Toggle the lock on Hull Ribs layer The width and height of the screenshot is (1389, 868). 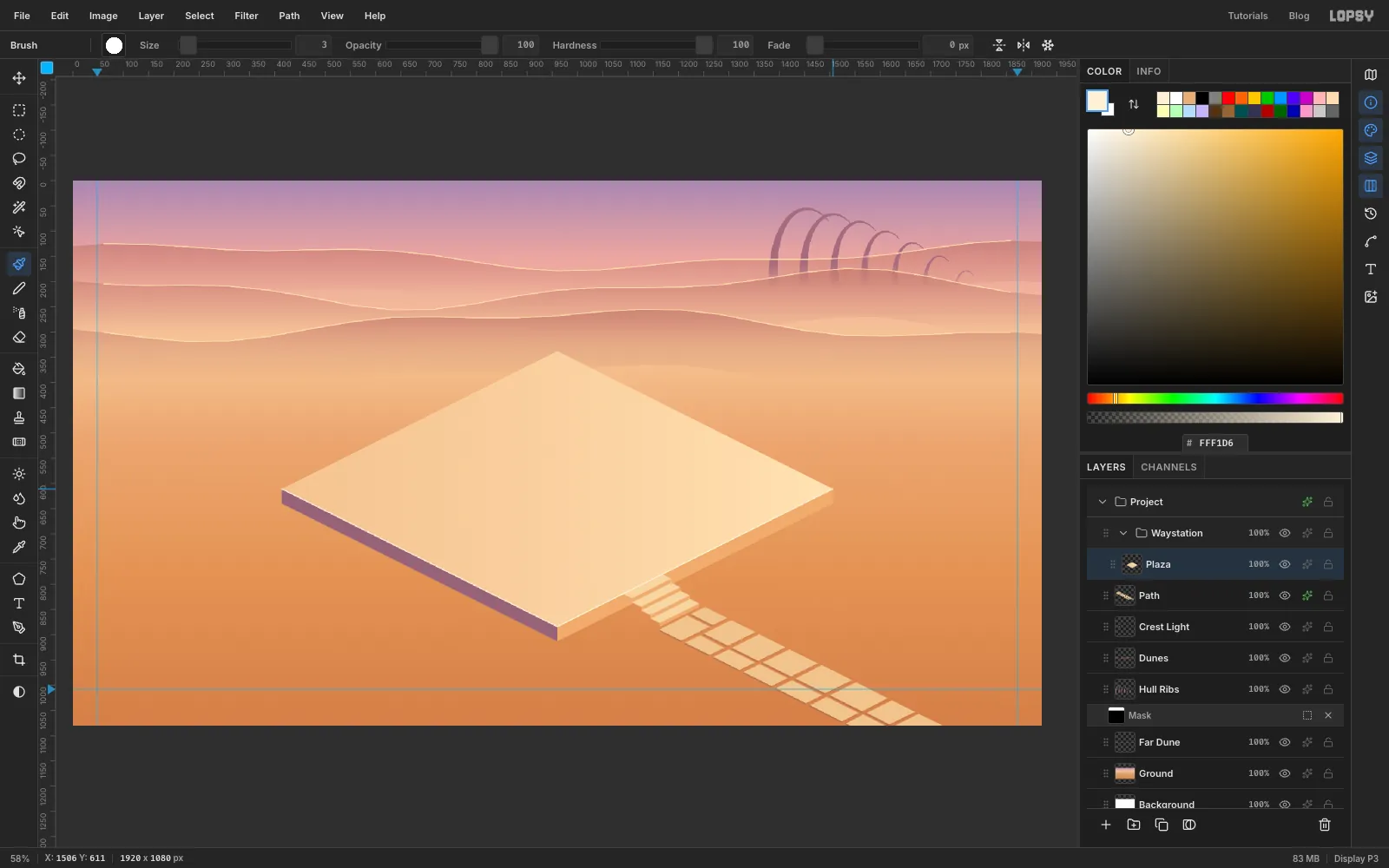(1328, 689)
